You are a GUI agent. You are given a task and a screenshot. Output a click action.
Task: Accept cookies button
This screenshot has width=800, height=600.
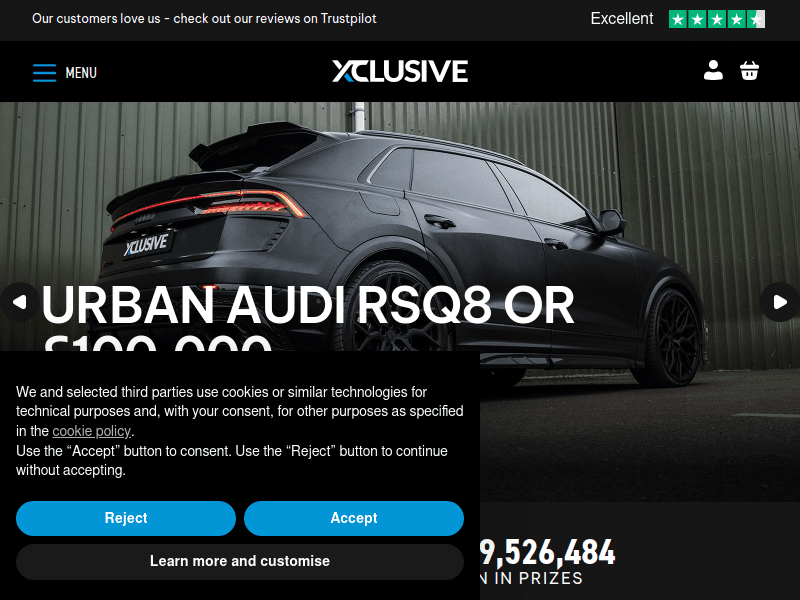coord(354,518)
